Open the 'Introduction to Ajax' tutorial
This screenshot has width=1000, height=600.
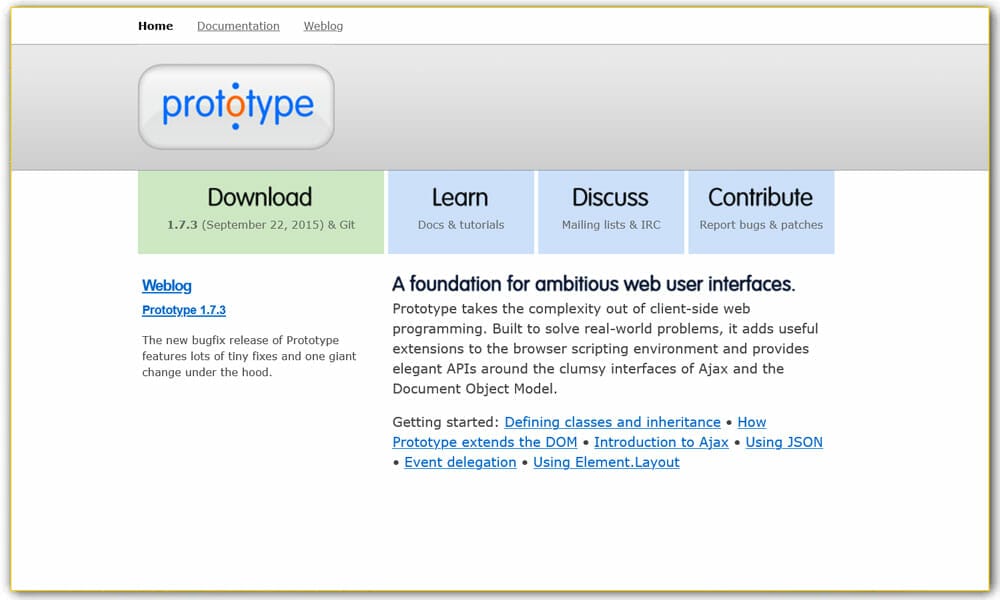661,442
